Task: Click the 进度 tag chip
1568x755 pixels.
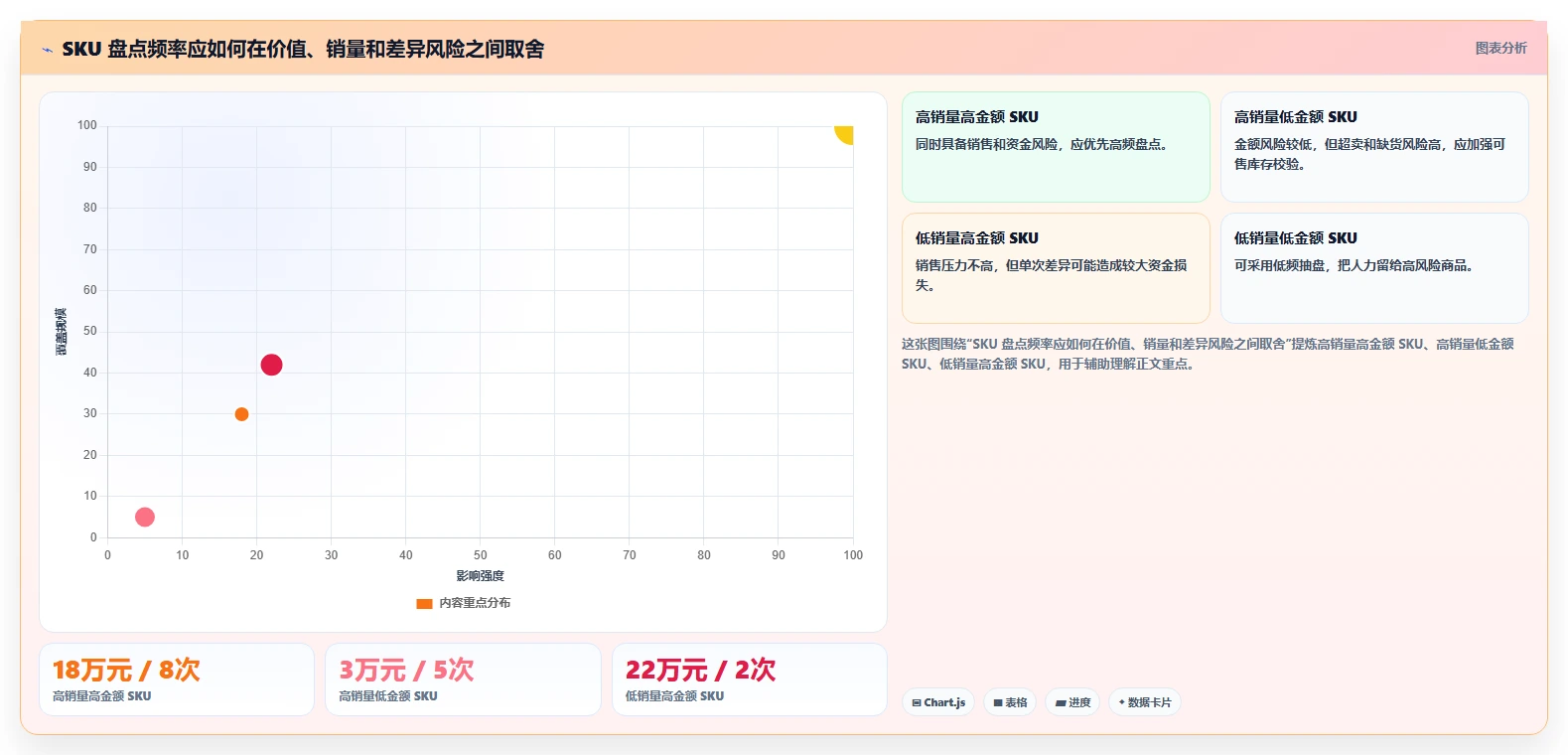Action: click(1072, 702)
